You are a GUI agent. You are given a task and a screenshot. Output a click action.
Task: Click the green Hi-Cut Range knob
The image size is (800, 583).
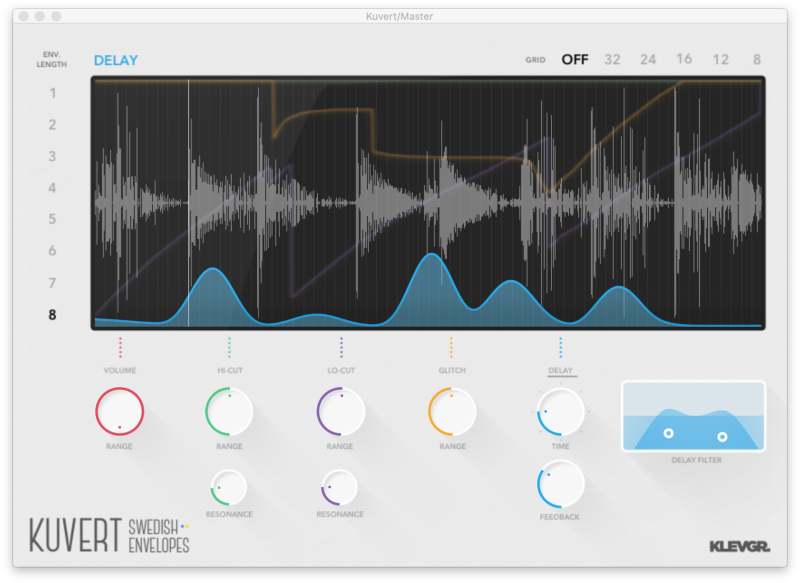point(229,411)
